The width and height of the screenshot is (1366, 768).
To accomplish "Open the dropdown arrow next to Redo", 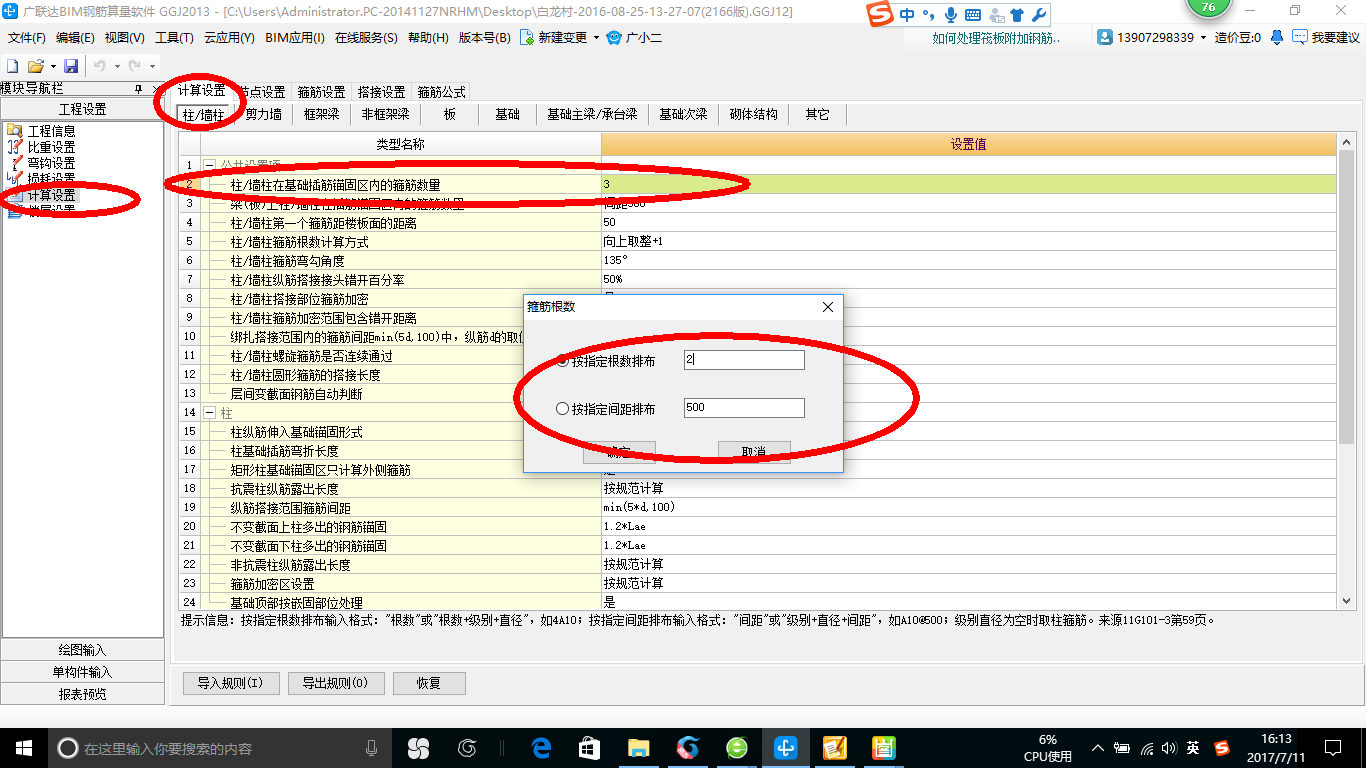I will [150, 66].
